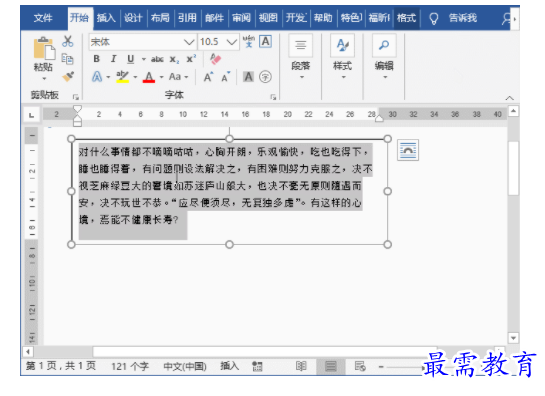The height and width of the screenshot is (396, 545).
Task: Click the 插入 insert mode indicator
Action: [x=229, y=366]
